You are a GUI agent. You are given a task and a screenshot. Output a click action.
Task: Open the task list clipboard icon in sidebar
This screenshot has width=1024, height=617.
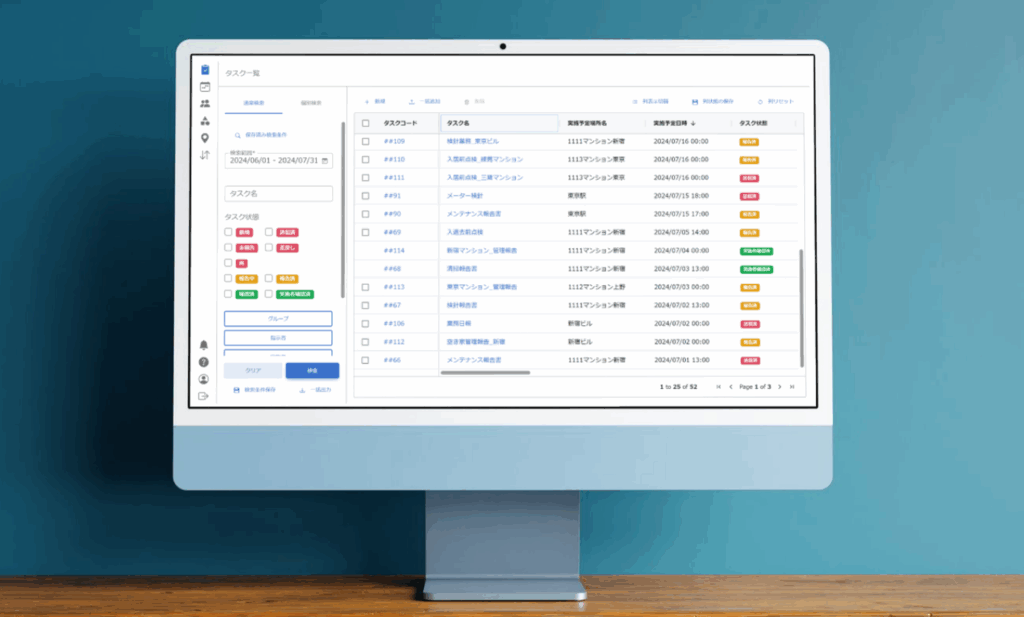(x=205, y=70)
